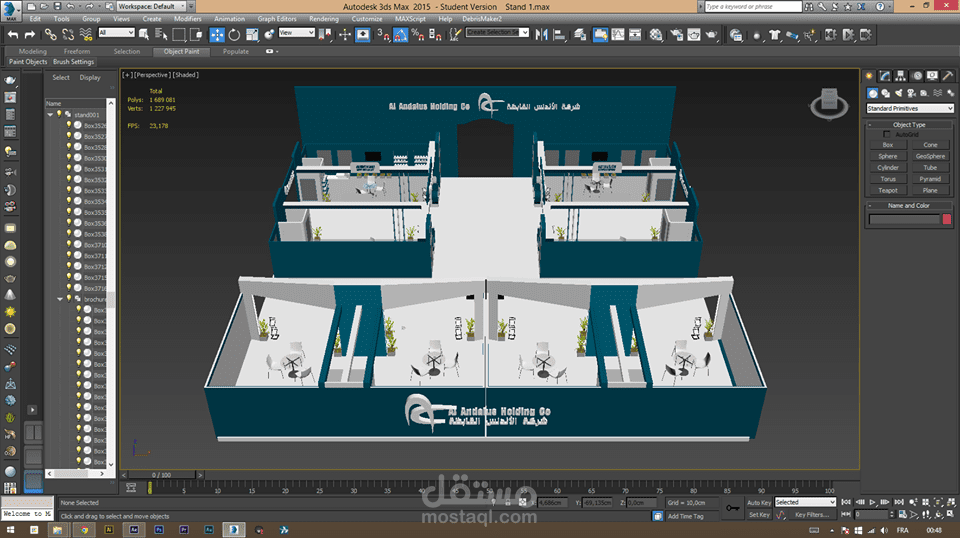This screenshot has width=960, height=538.
Task: Click the Redo arrow in main toolbar
Action: pos(29,35)
